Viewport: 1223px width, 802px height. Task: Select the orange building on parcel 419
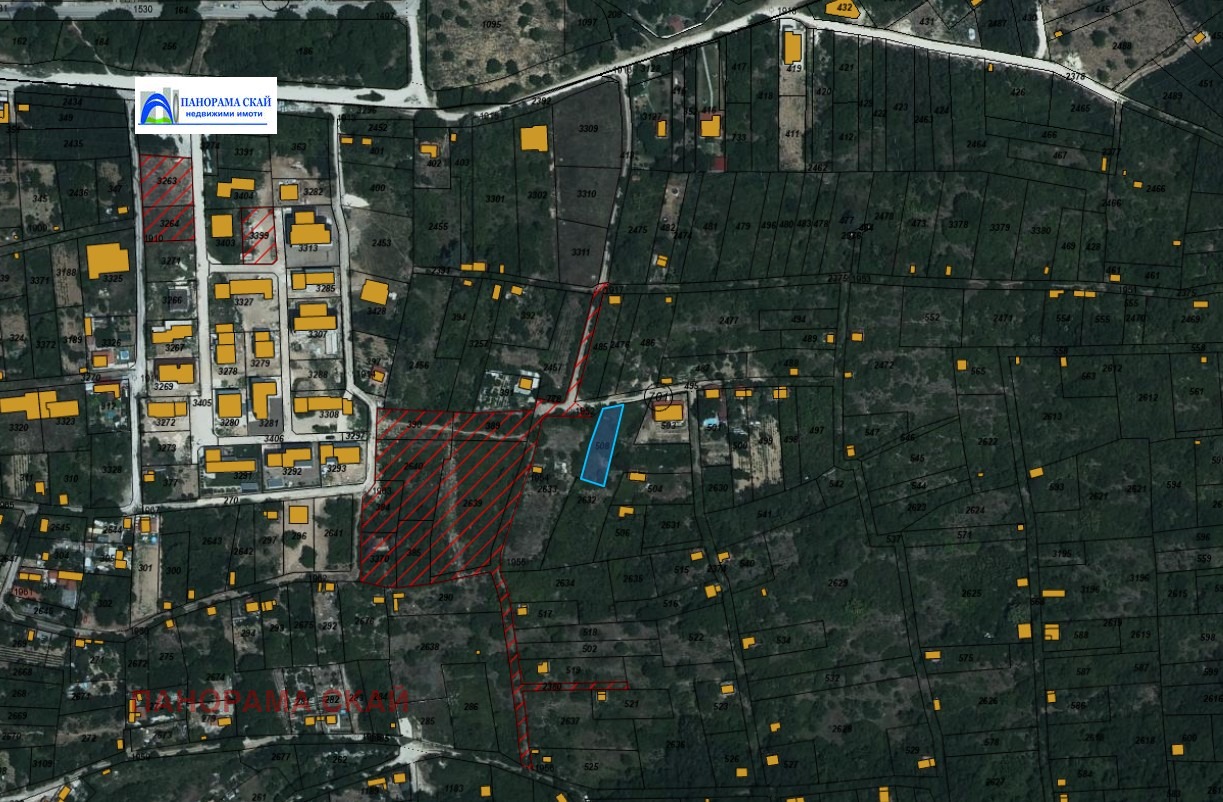click(x=793, y=47)
